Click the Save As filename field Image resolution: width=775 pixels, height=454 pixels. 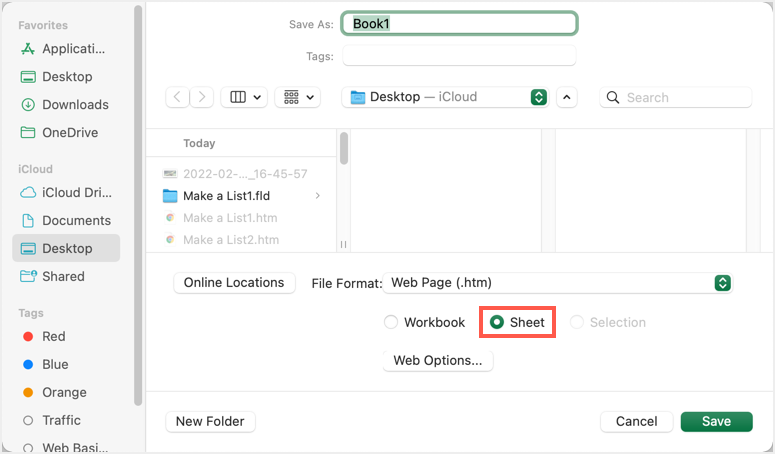[459, 24]
